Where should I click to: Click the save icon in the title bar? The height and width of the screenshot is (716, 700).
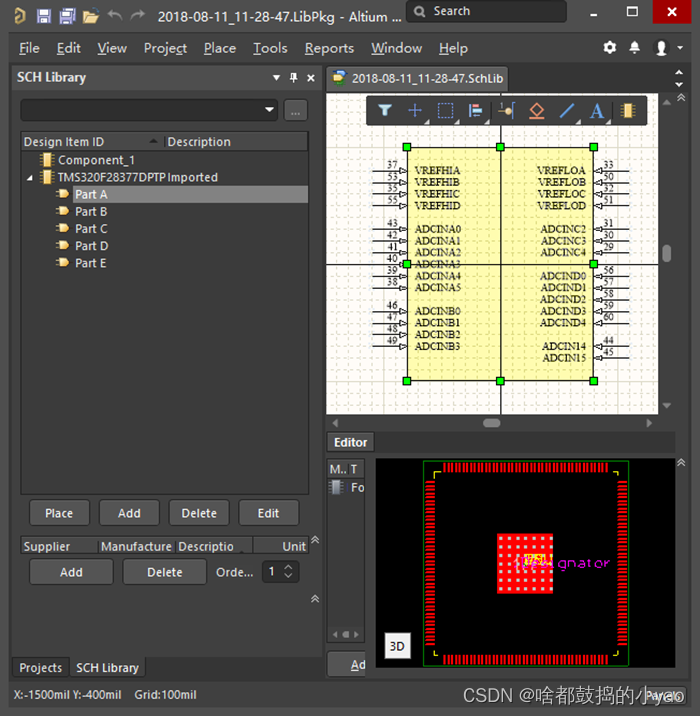pos(43,16)
